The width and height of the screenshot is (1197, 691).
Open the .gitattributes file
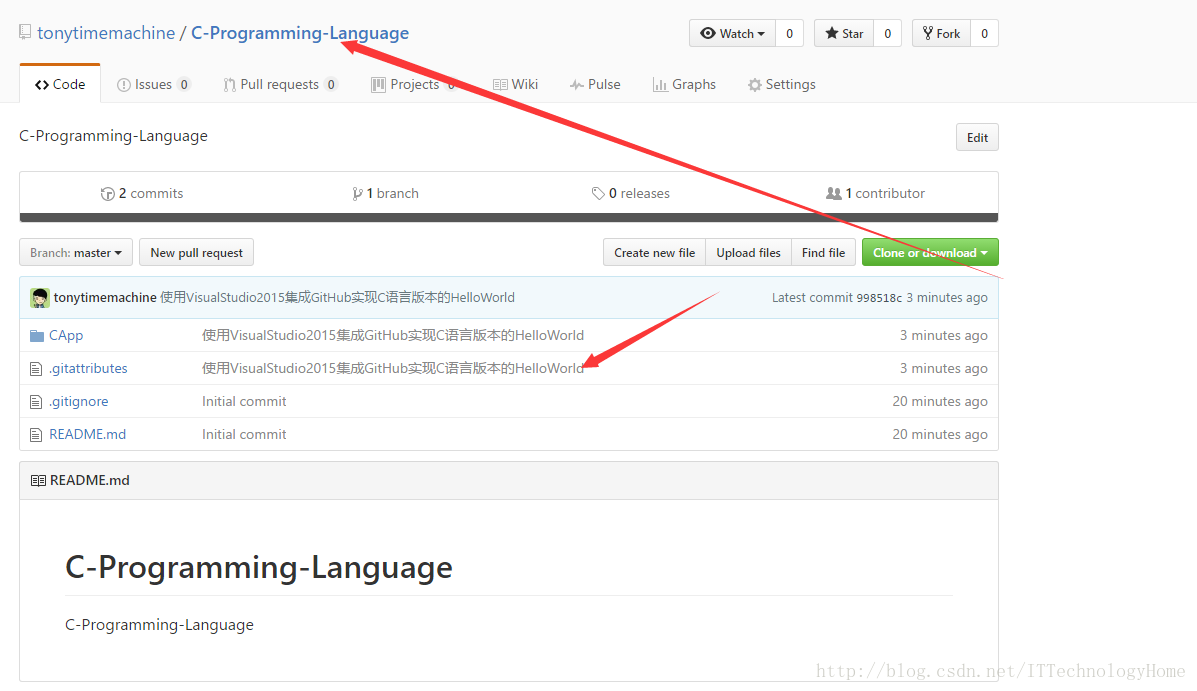point(88,368)
